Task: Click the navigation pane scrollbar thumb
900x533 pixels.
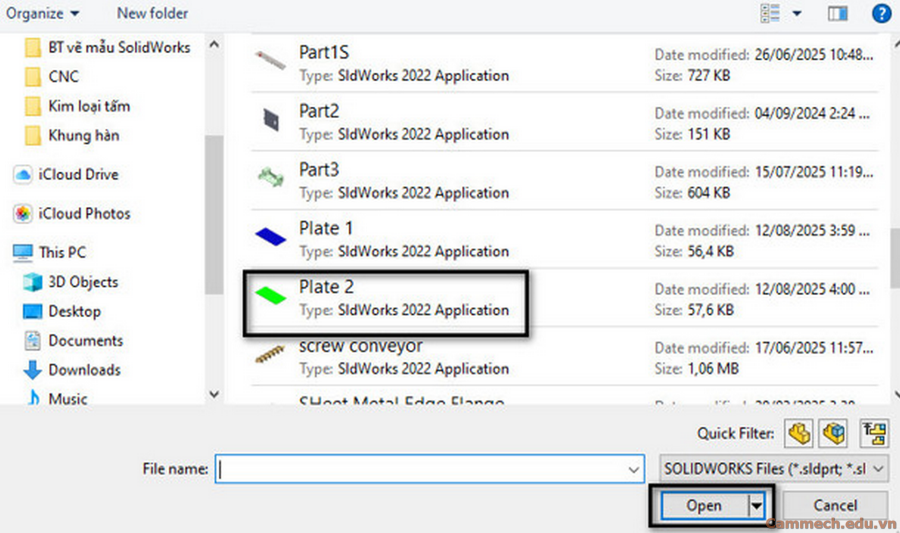Action: click(214, 215)
